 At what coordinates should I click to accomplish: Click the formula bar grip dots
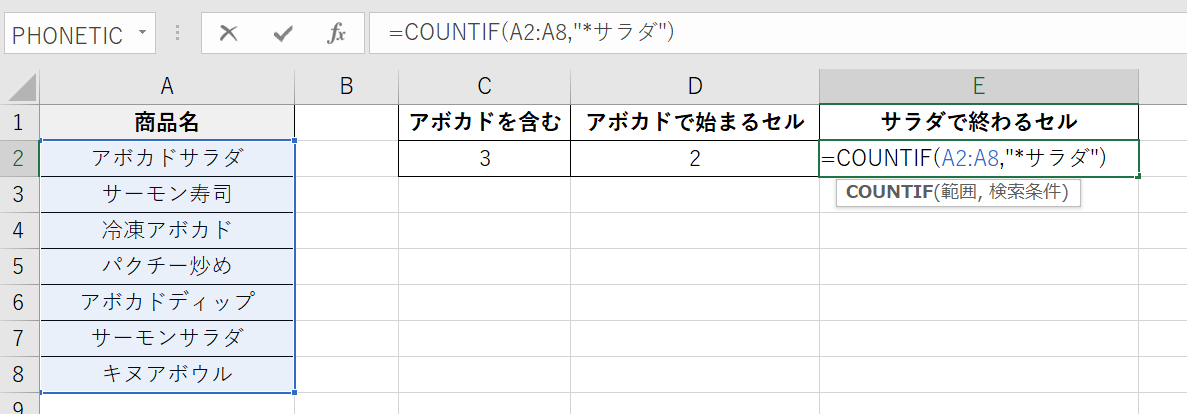(179, 34)
